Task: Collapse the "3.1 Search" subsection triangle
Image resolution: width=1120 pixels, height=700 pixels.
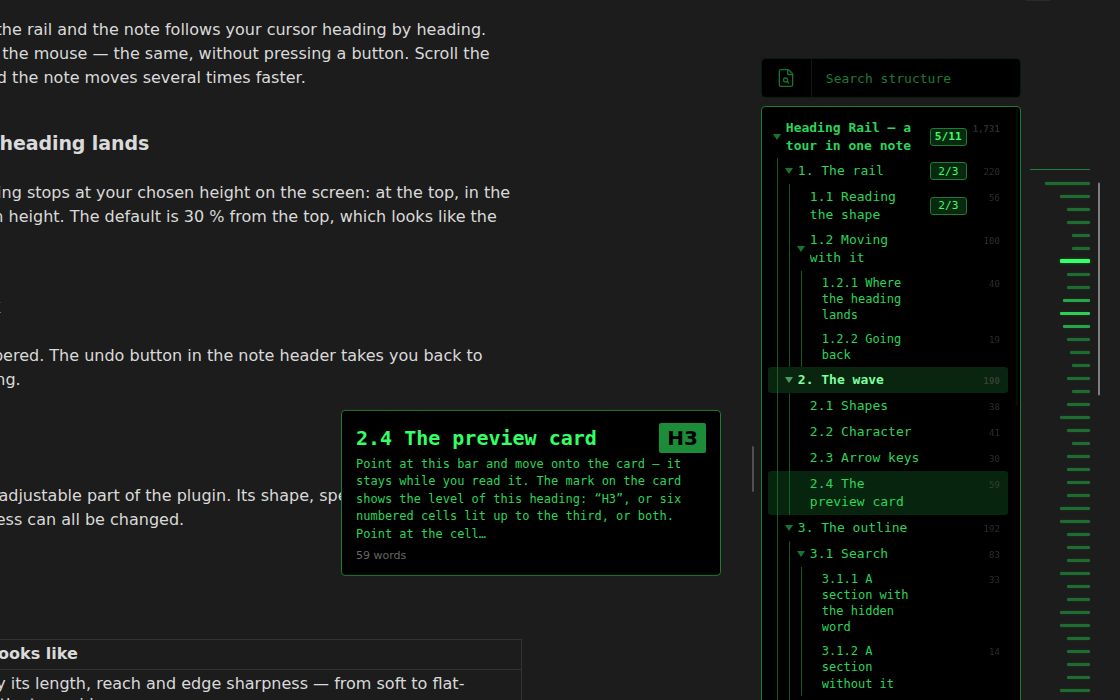Action: click(x=801, y=554)
